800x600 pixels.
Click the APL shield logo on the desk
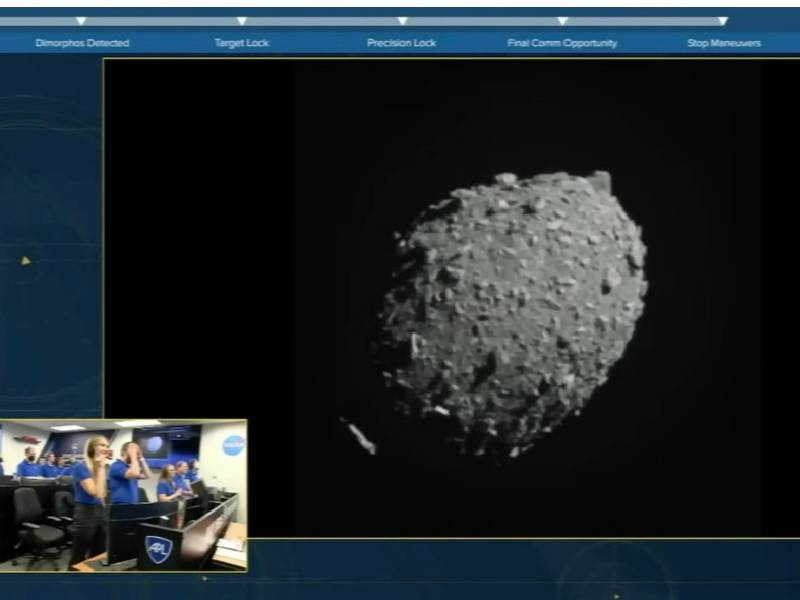(159, 549)
